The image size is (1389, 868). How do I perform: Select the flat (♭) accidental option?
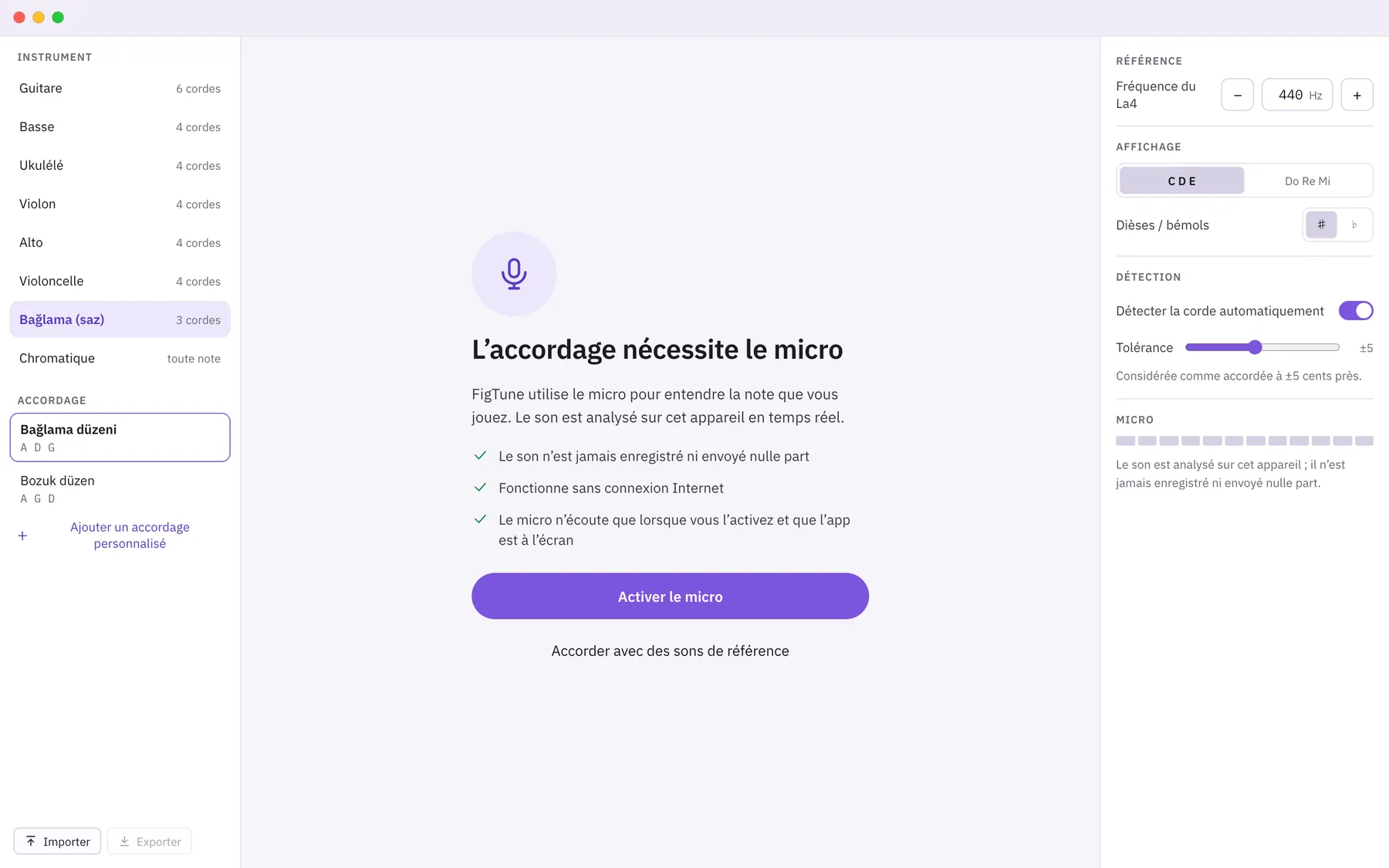[1354, 225]
